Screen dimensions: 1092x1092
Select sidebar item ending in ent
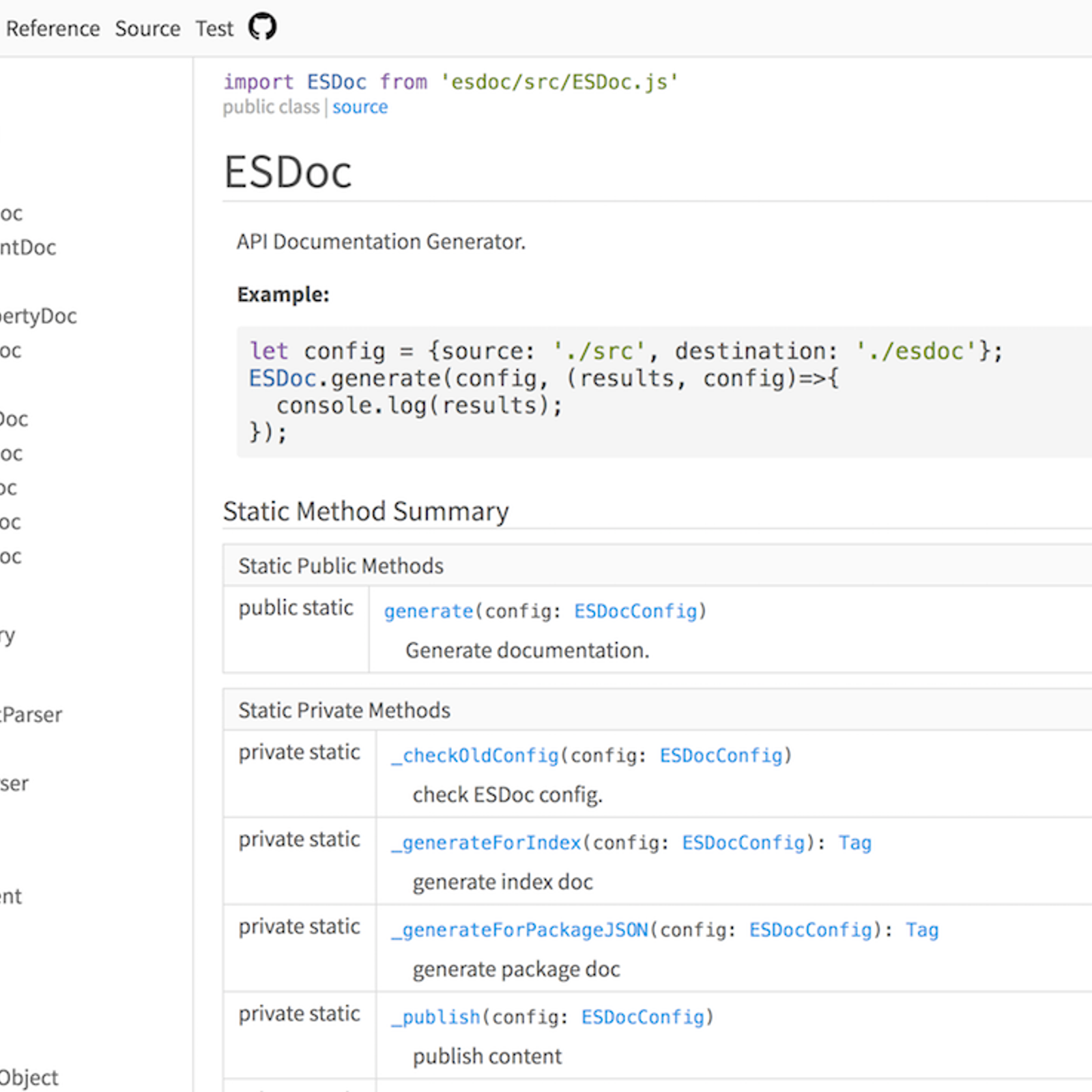click(10, 896)
